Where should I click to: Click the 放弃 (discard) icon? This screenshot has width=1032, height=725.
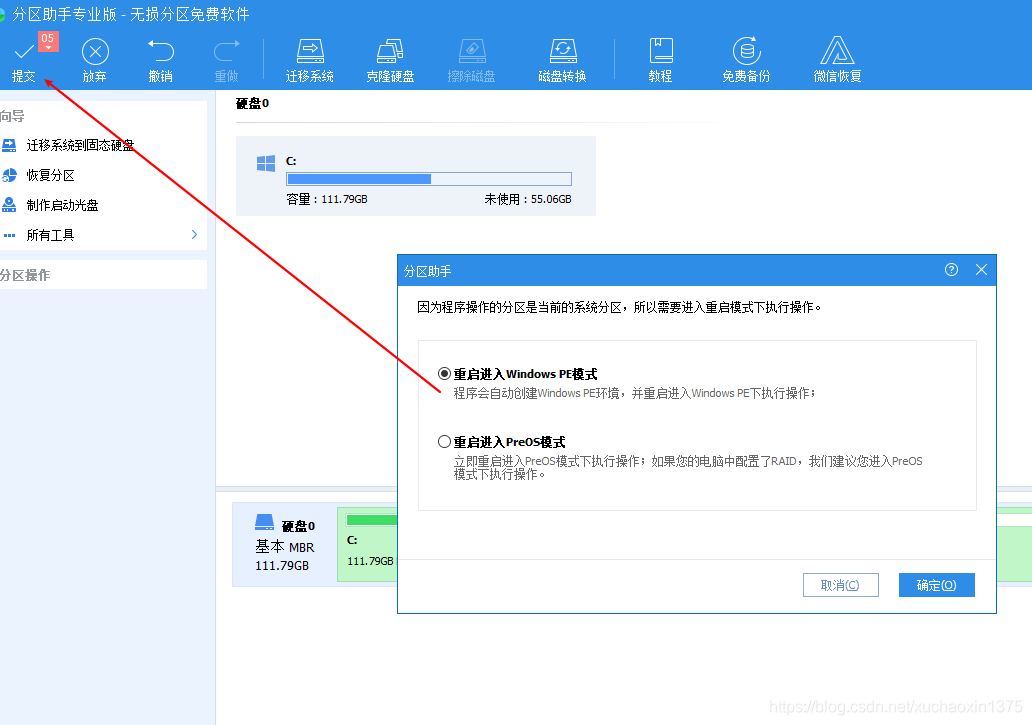(95, 51)
